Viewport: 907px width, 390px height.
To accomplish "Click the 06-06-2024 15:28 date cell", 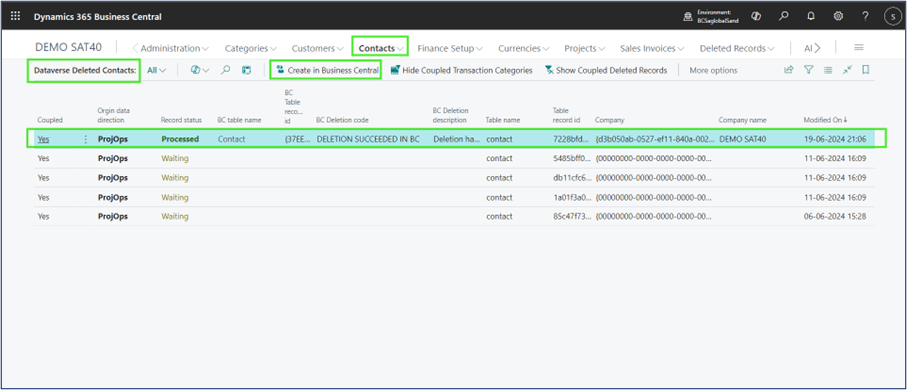I will pos(835,216).
